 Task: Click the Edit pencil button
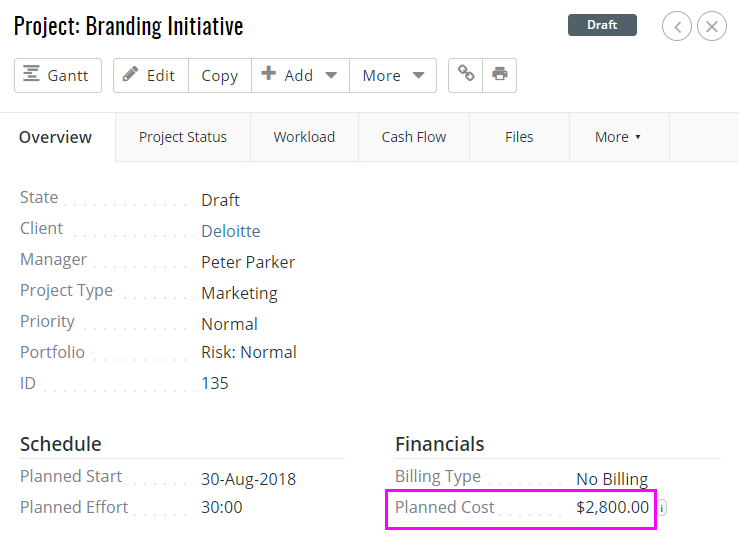[150, 76]
